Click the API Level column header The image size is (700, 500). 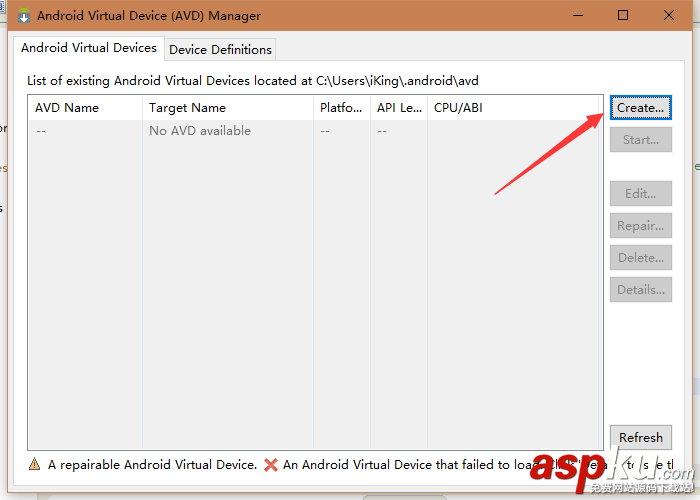[399, 108]
